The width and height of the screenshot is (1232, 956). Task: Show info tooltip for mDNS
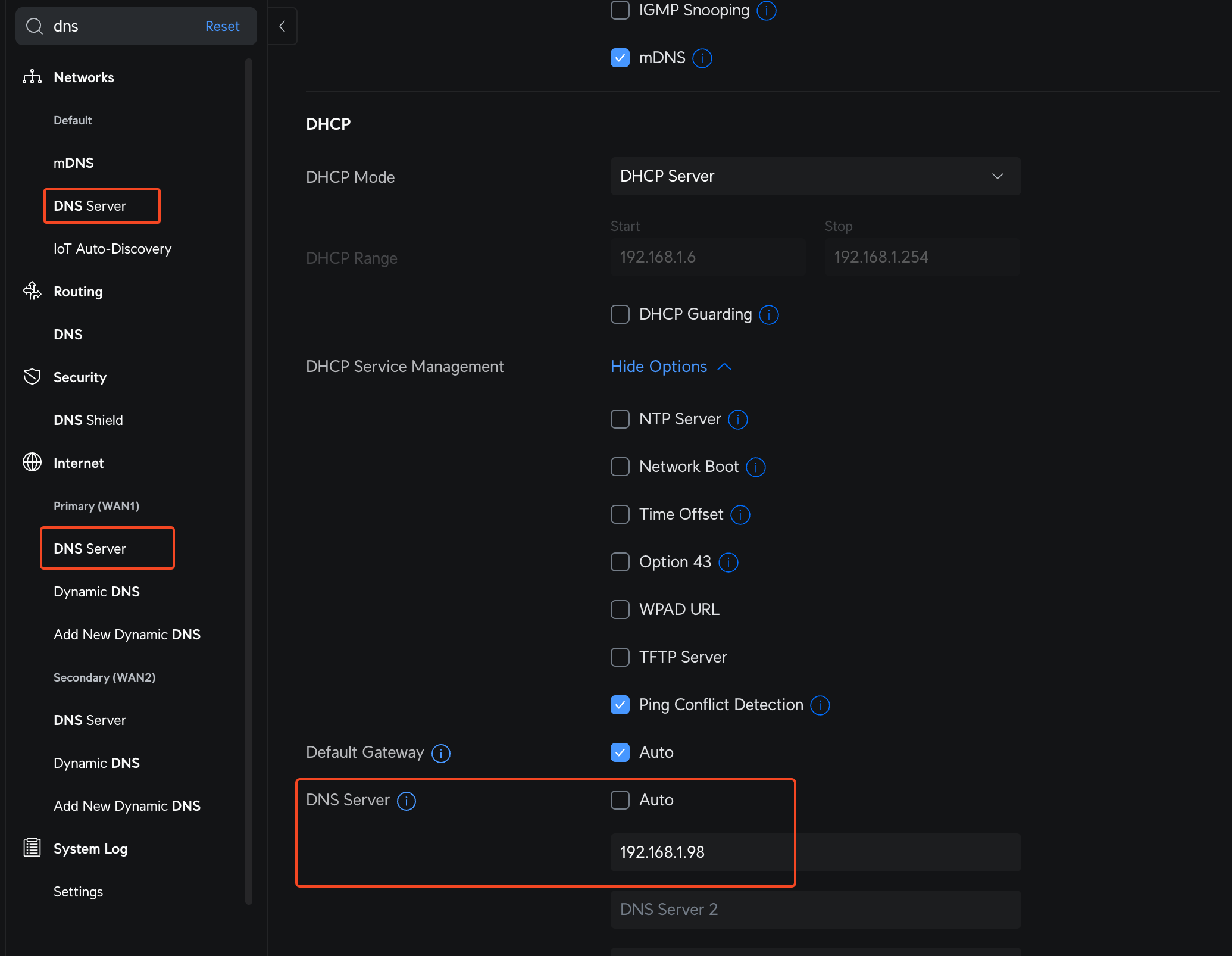click(x=702, y=58)
